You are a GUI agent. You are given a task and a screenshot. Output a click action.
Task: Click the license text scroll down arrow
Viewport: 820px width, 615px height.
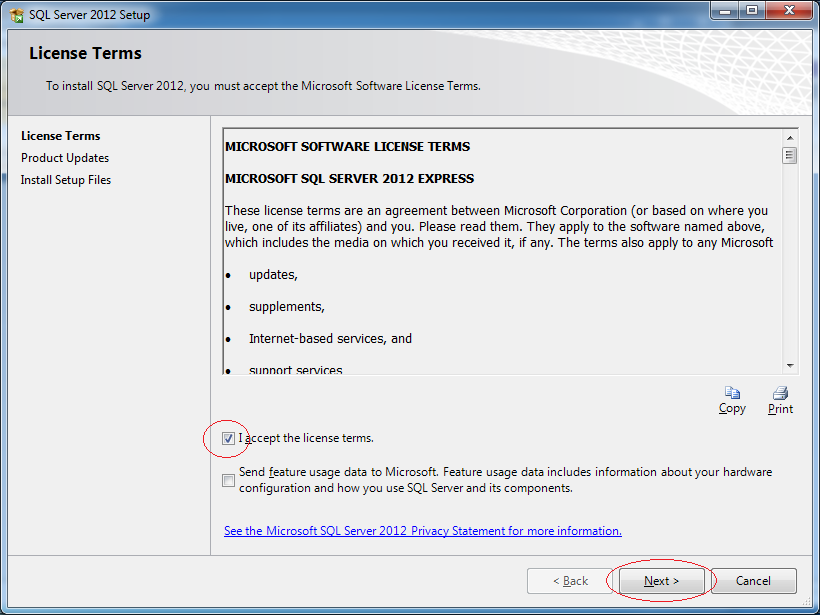tap(790, 366)
